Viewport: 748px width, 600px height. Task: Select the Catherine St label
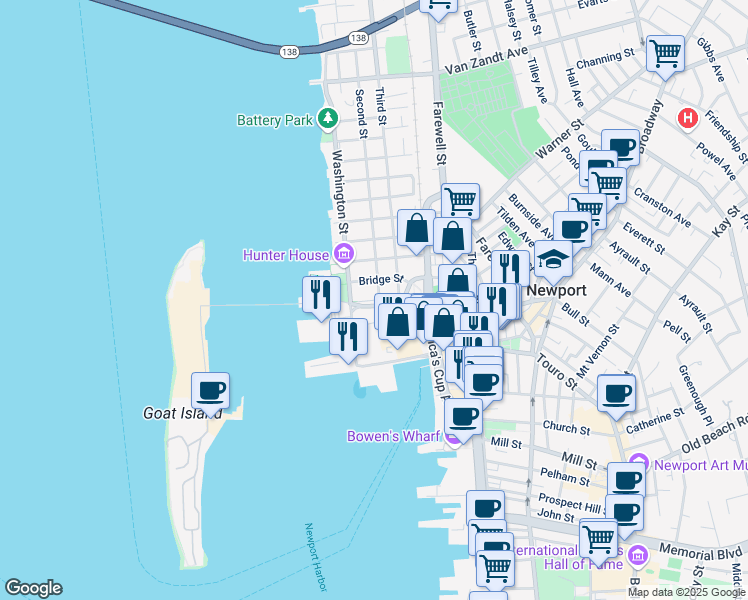(x=655, y=421)
